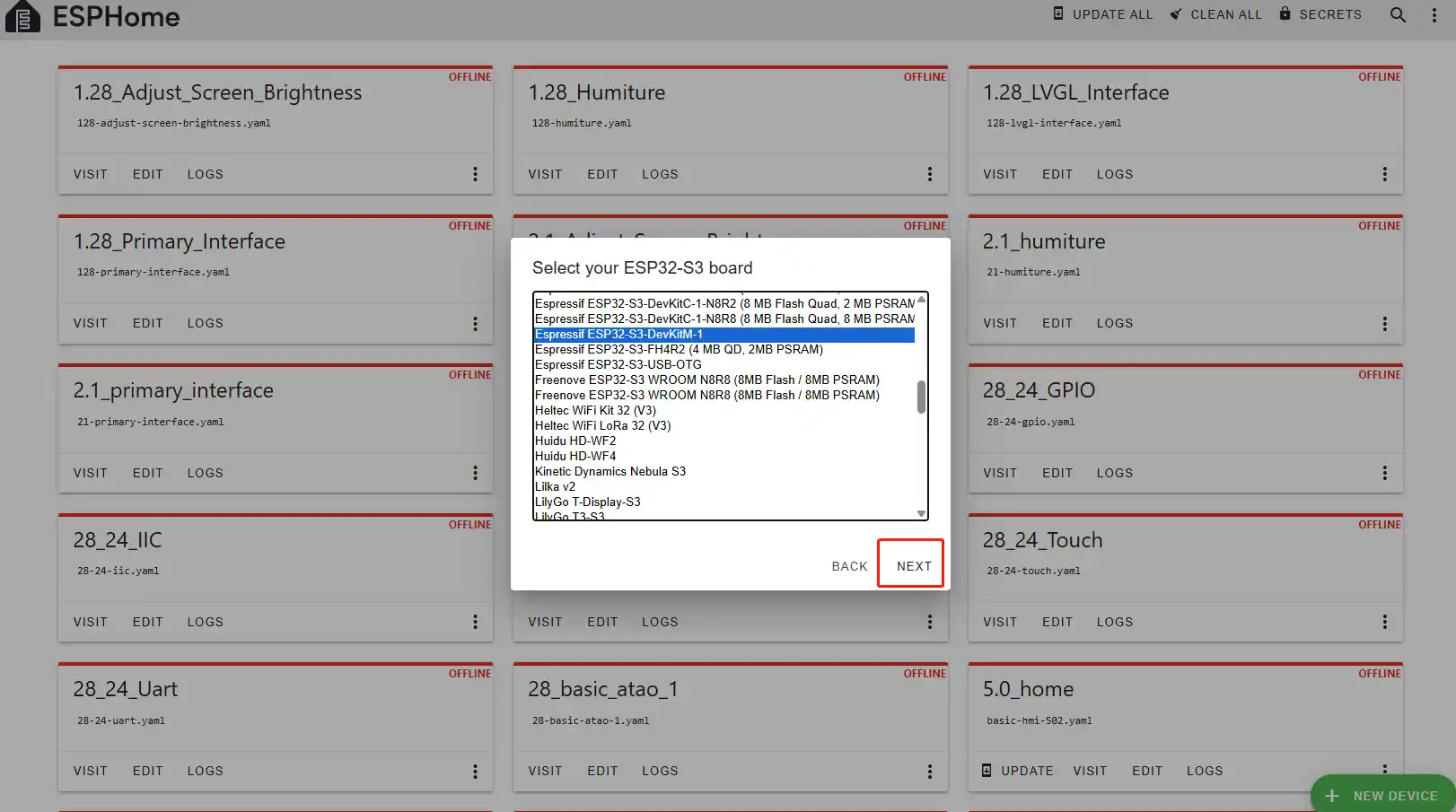Viewport: 1456px width, 812px height.
Task: Click the board list scrollbar thumb
Action: pos(921,397)
